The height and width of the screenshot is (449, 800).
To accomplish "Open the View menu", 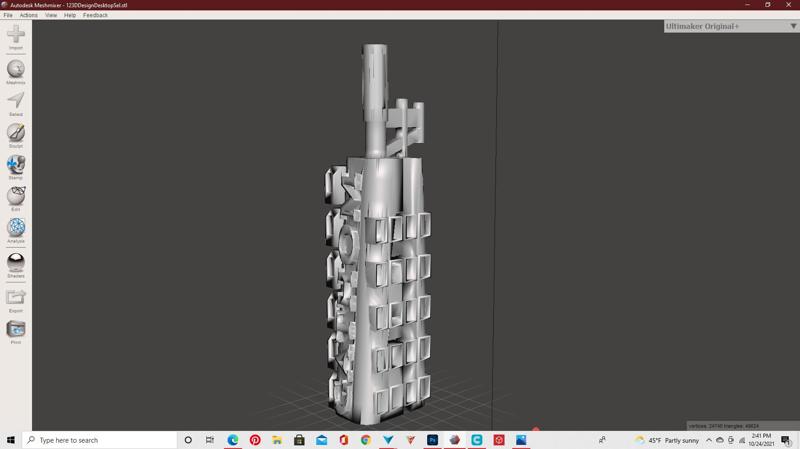I will point(51,15).
